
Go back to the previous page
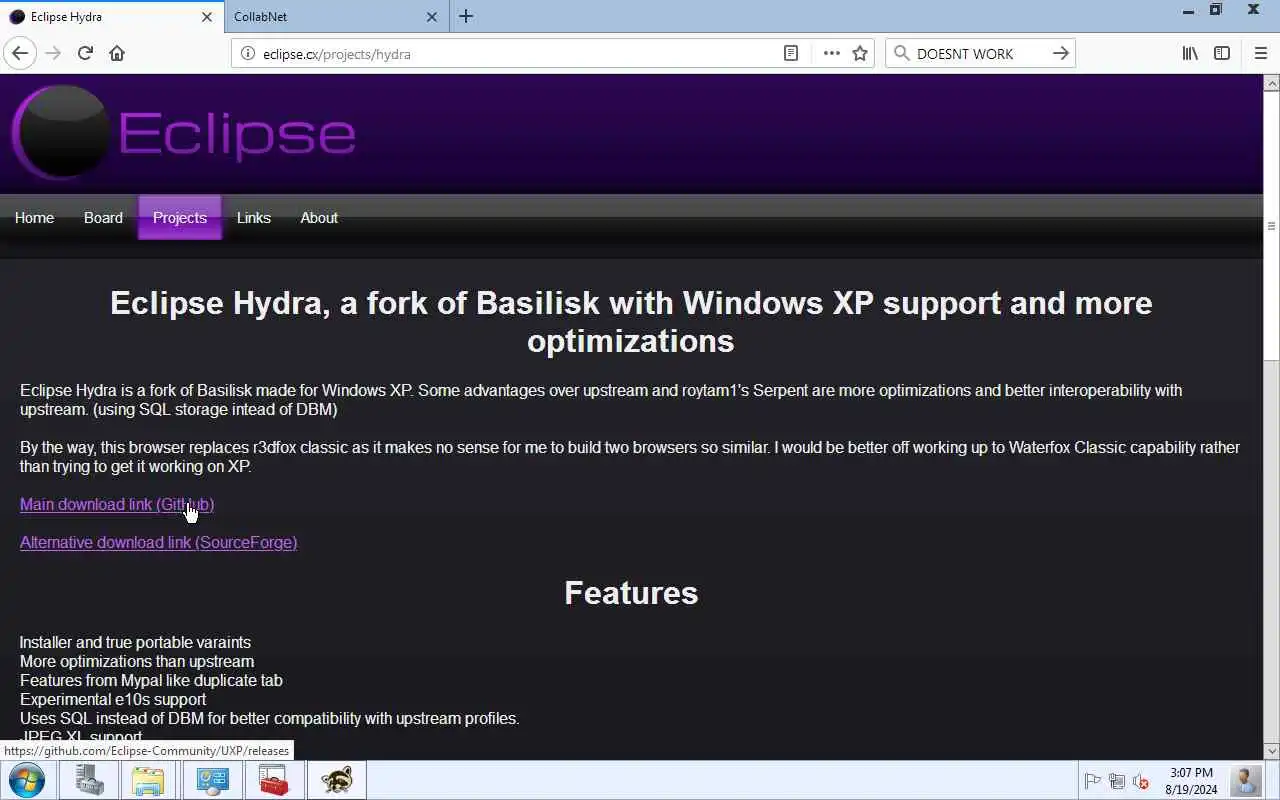click(20, 54)
